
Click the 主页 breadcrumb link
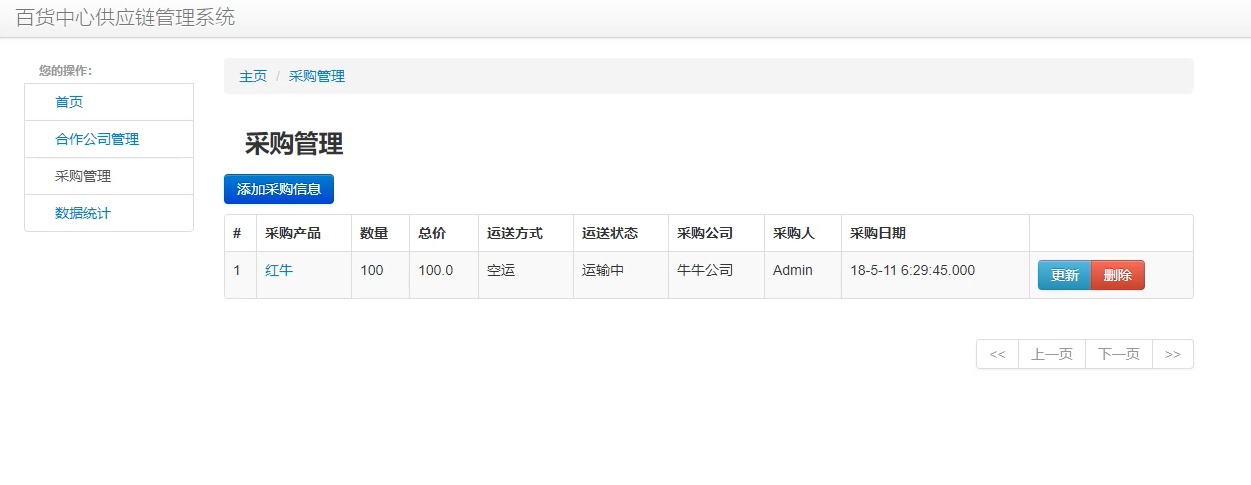point(253,76)
